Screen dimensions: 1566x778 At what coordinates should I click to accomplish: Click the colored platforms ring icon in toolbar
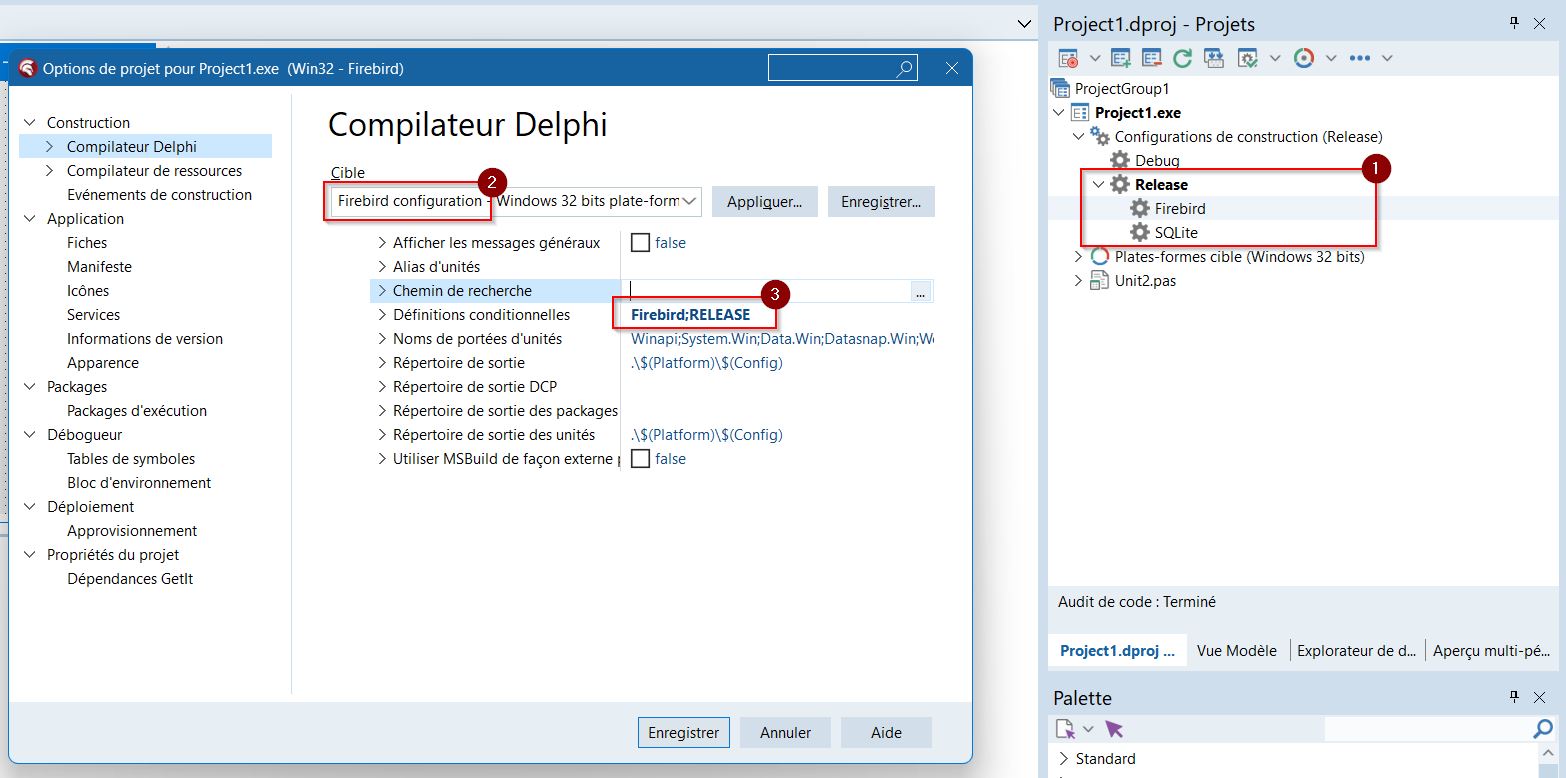1303,58
